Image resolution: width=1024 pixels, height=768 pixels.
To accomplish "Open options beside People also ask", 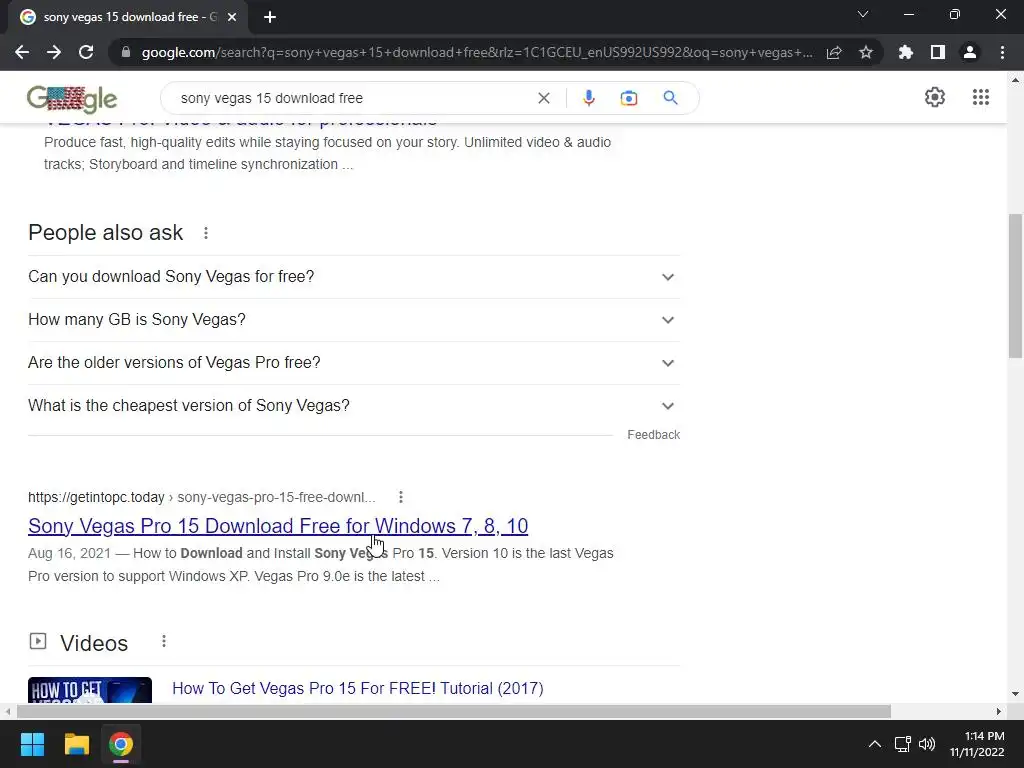I will 206,233.
